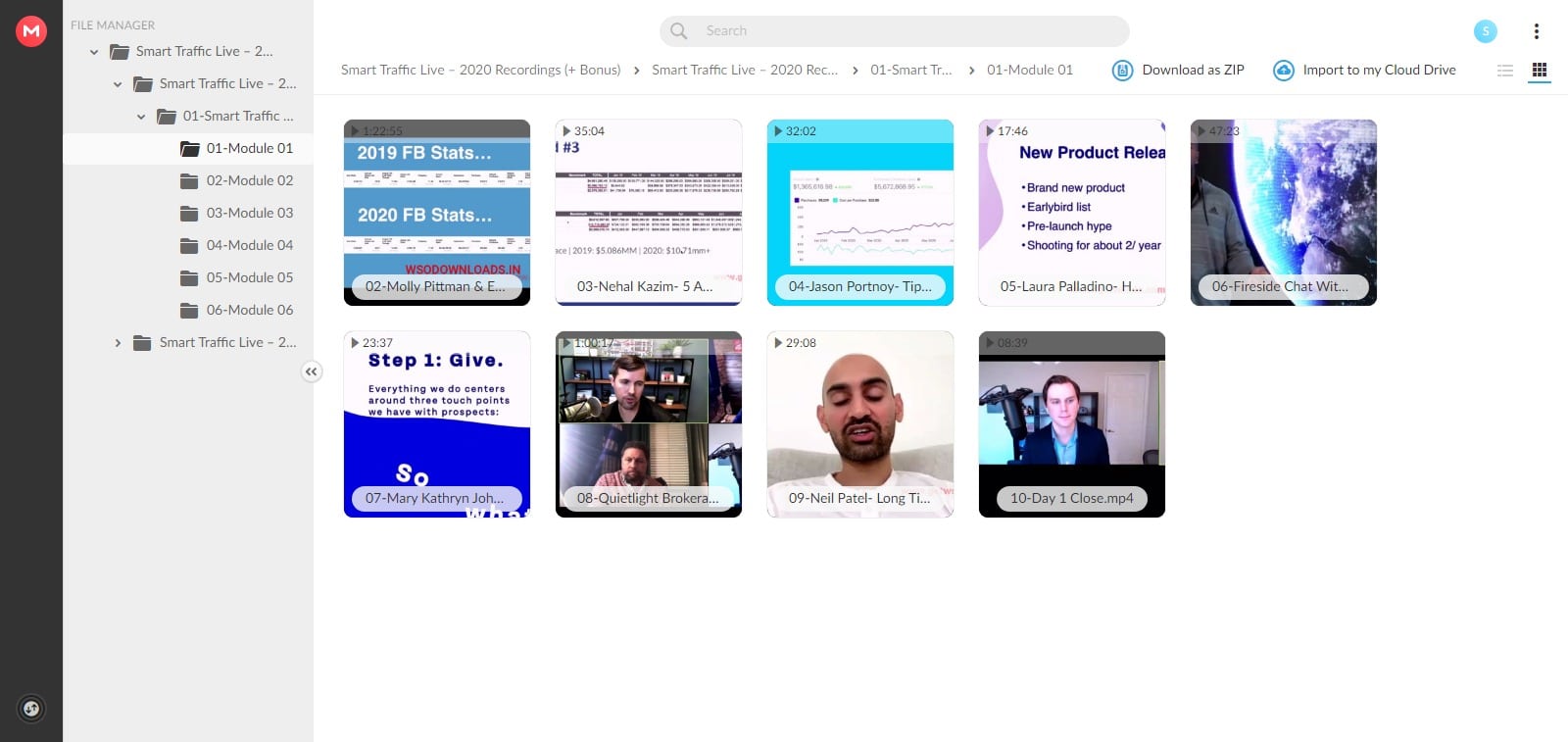Collapse the 01-Smart Traffic folder tree node
This screenshot has width=1568, height=742.
(141, 117)
